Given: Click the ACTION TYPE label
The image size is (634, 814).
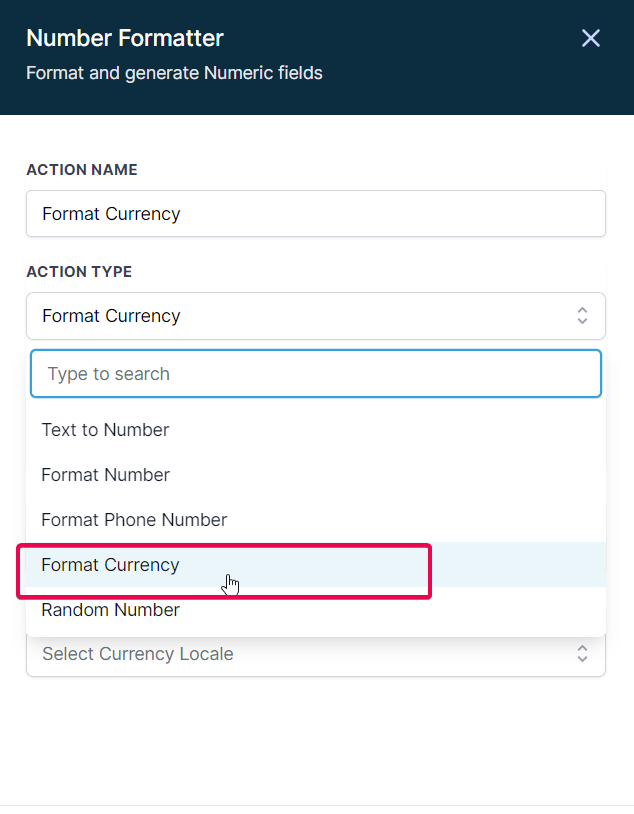Looking at the screenshot, I should point(79,272).
